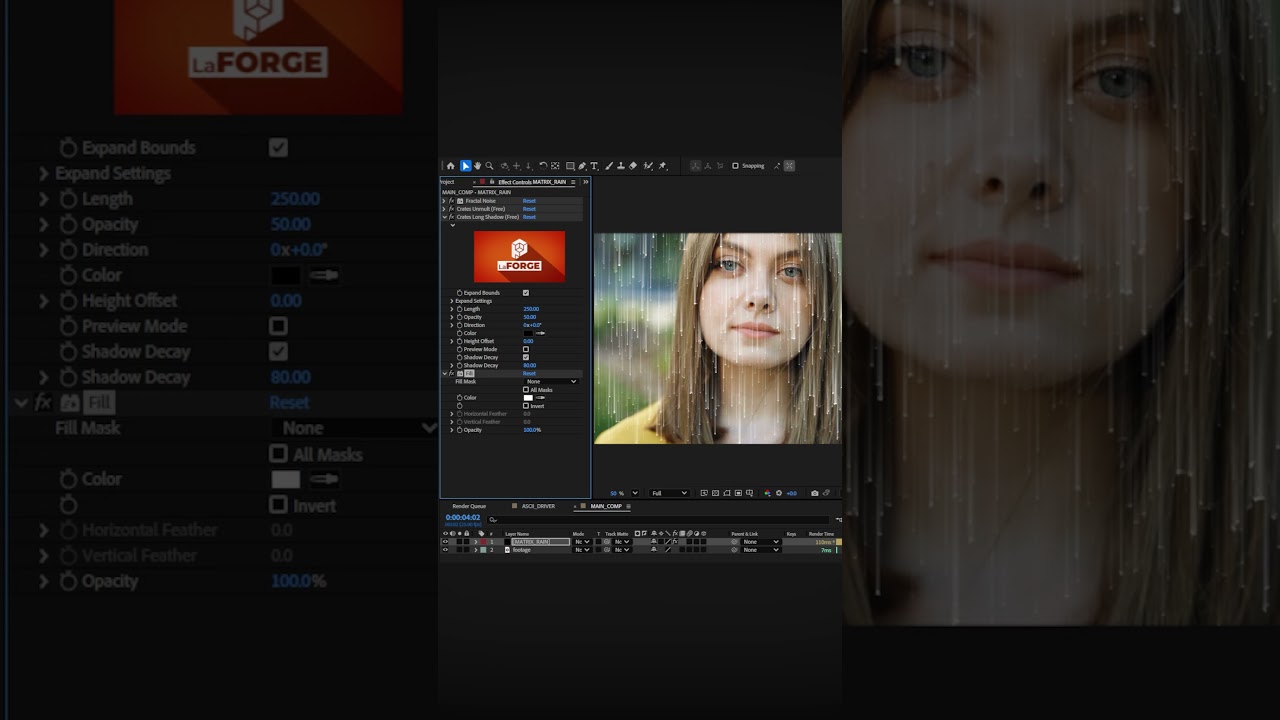Open the Effect Controls panel menu icon

pos(573,182)
